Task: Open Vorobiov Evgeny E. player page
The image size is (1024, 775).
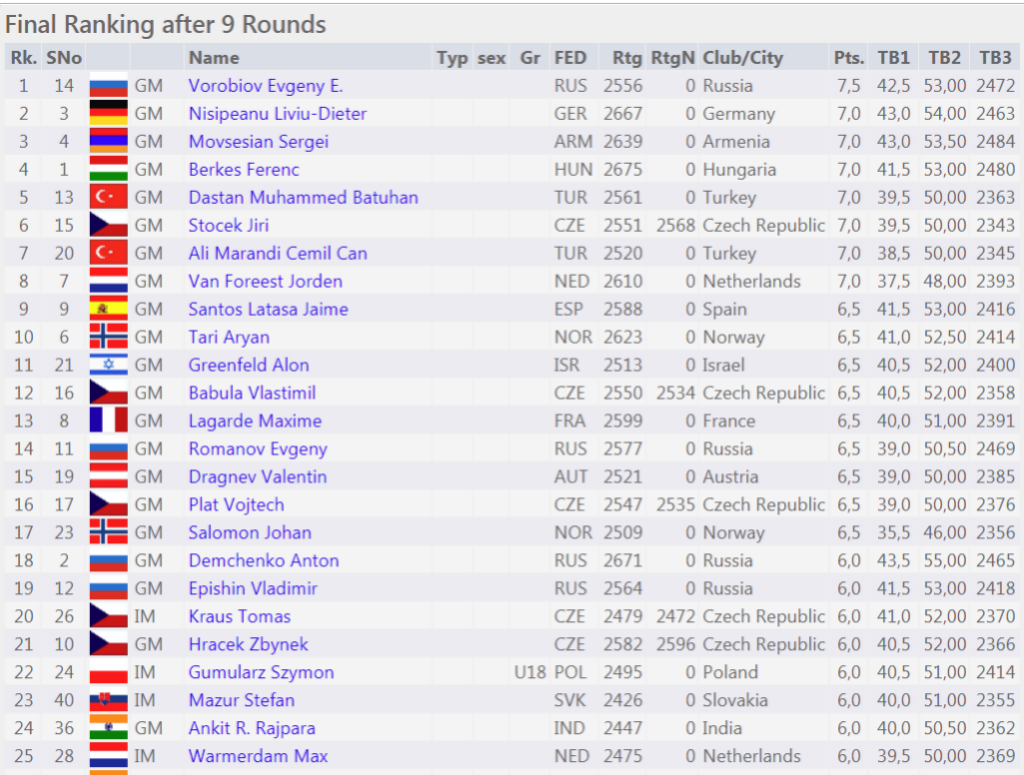Action: click(266, 86)
